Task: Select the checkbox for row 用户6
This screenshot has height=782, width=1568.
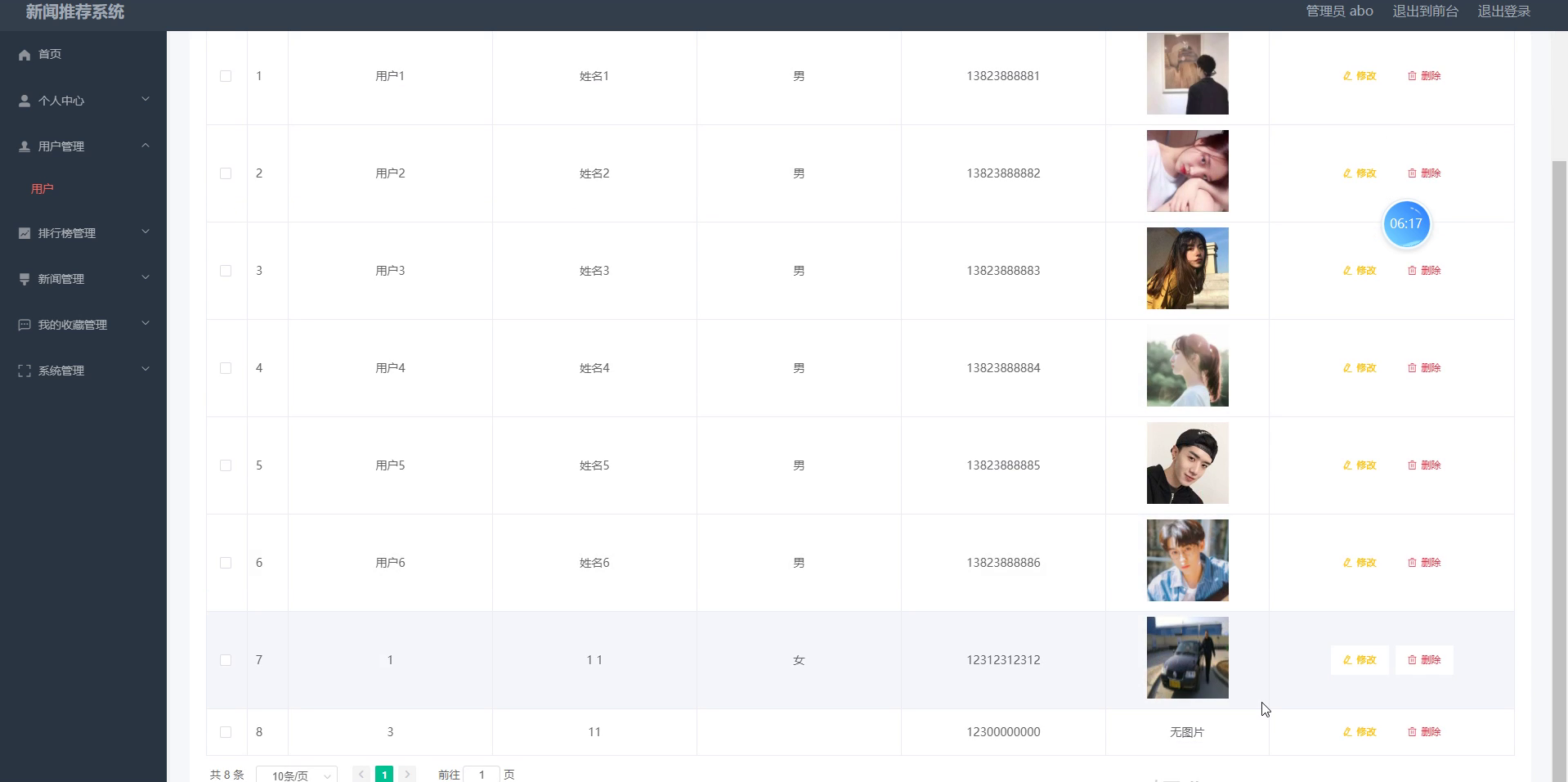Action: click(226, 563)
